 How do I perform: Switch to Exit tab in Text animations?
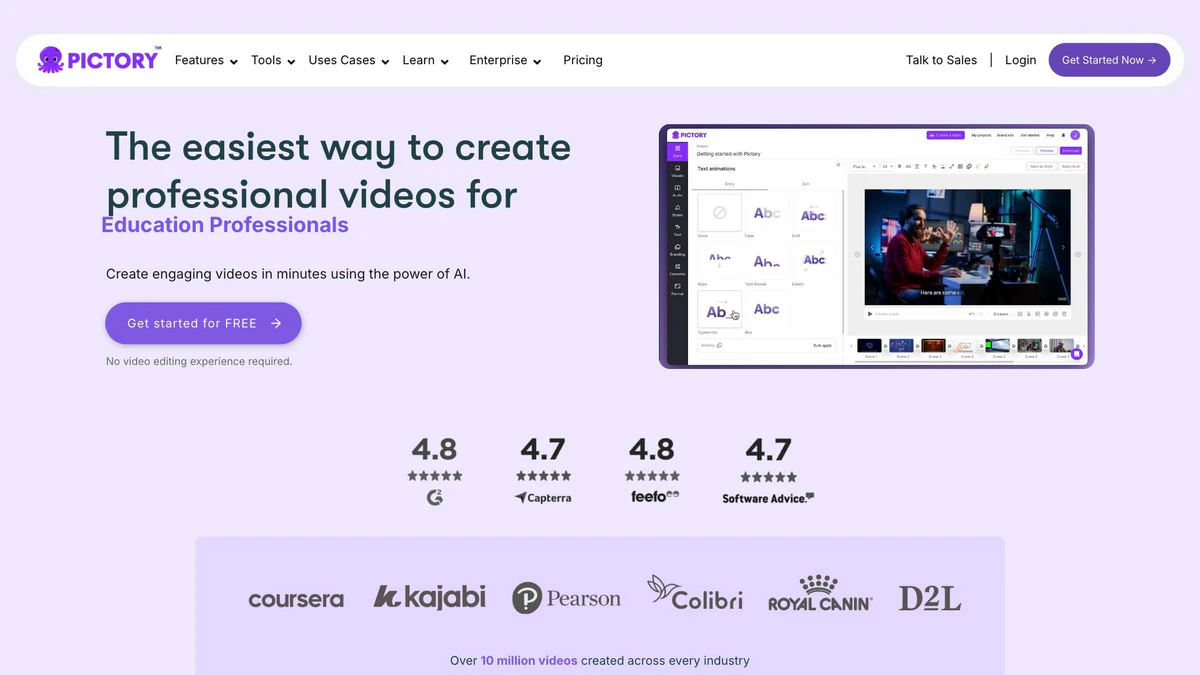coord(806,184)
